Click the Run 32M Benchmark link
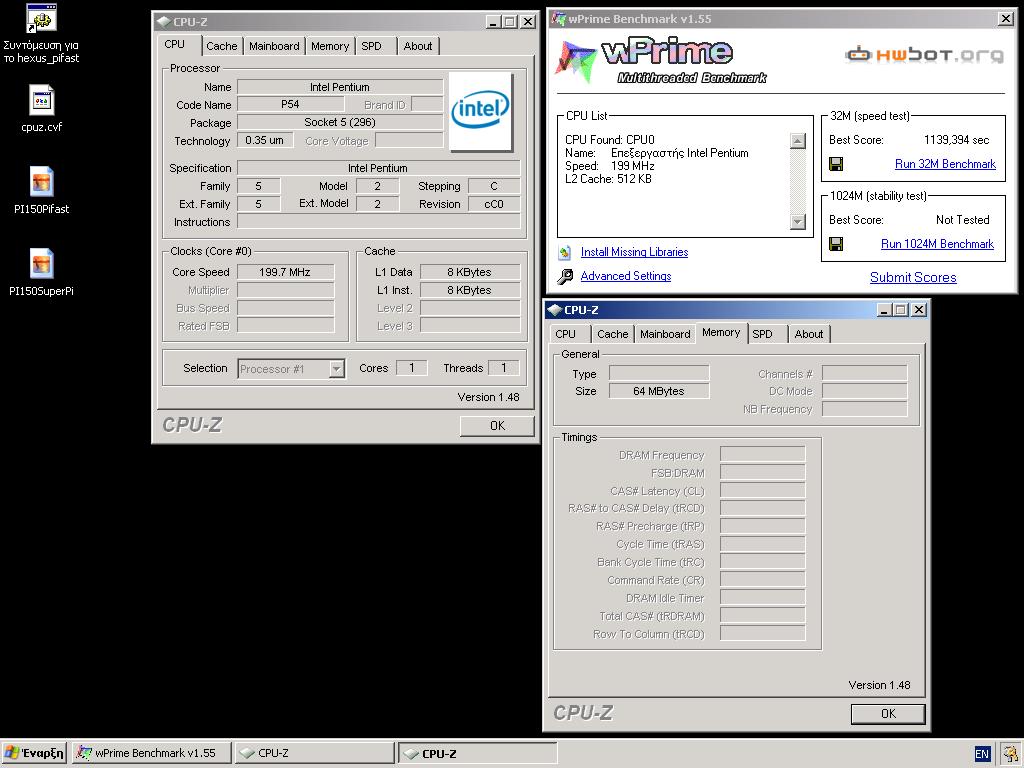Image resolution: width=1024 pixels, height=768 pixels. 945,164
